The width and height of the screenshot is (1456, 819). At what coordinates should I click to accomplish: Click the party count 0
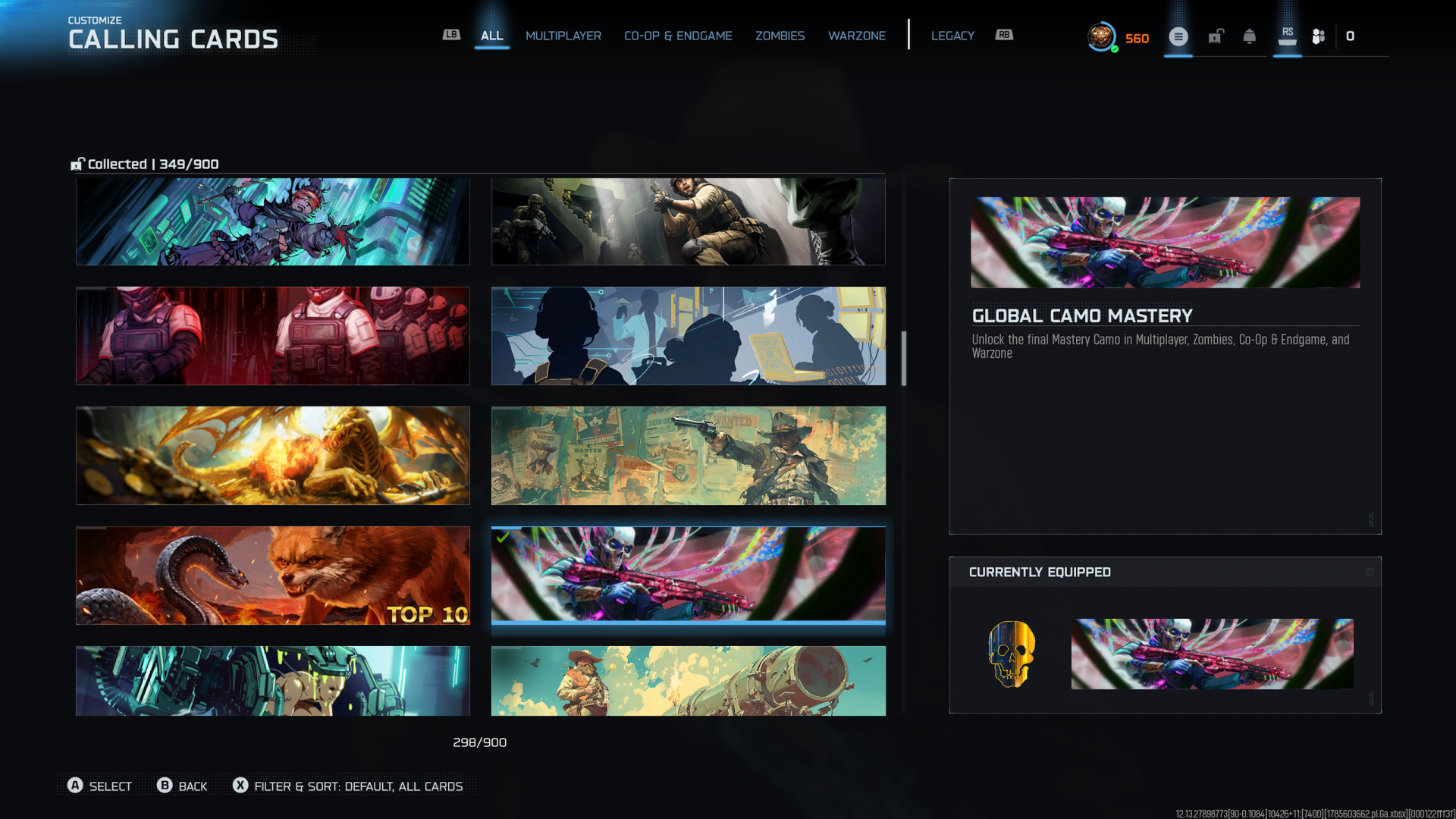(x=1350, y=36)
